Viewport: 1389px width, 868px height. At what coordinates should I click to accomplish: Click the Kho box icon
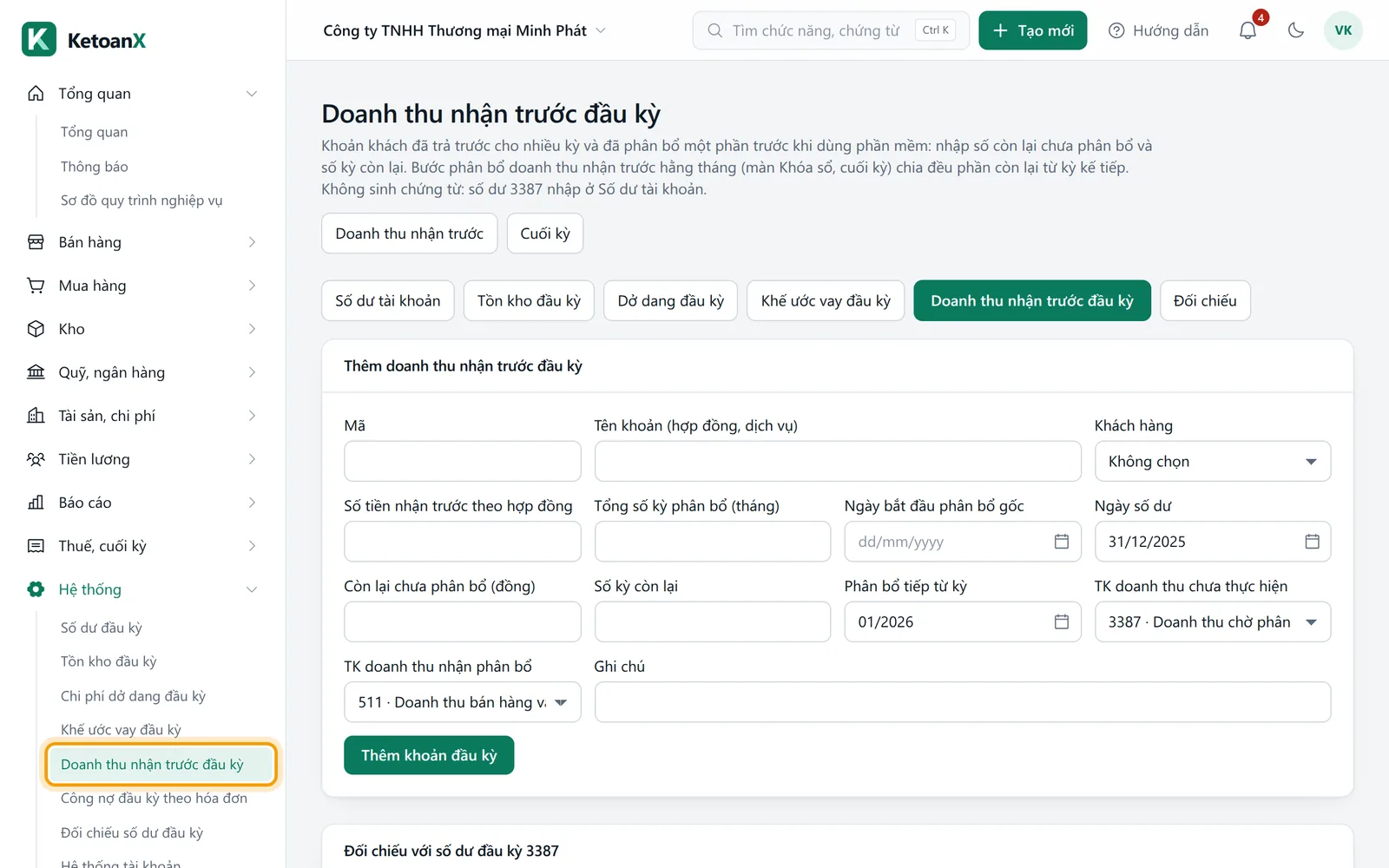[x=36, y=329]
